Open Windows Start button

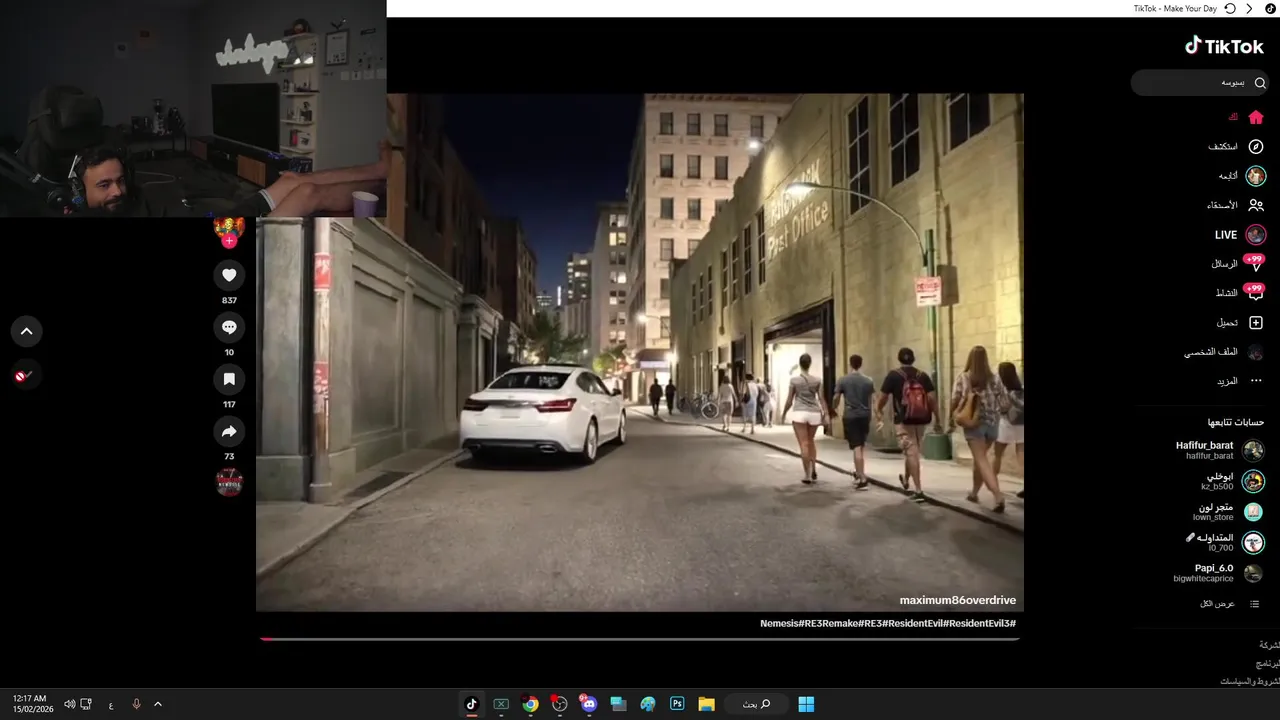point(806,704)
